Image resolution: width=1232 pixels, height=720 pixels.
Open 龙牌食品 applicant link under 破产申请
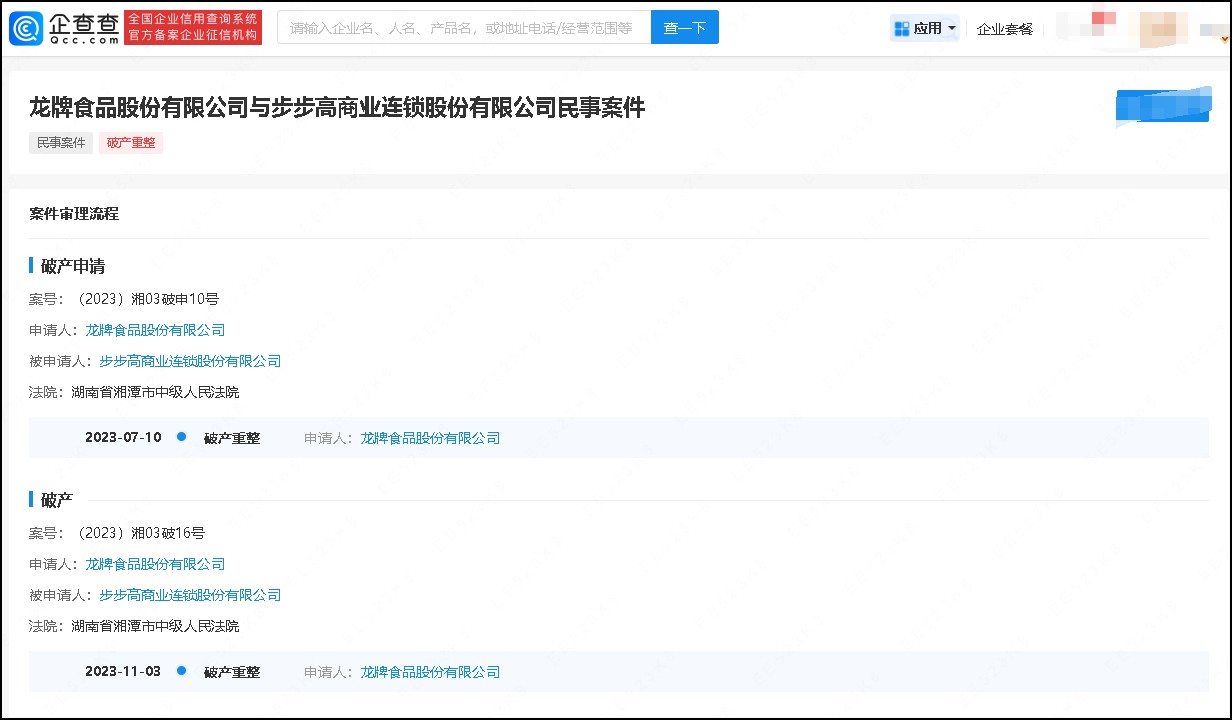pyautogui.click(x=155, y=330)
